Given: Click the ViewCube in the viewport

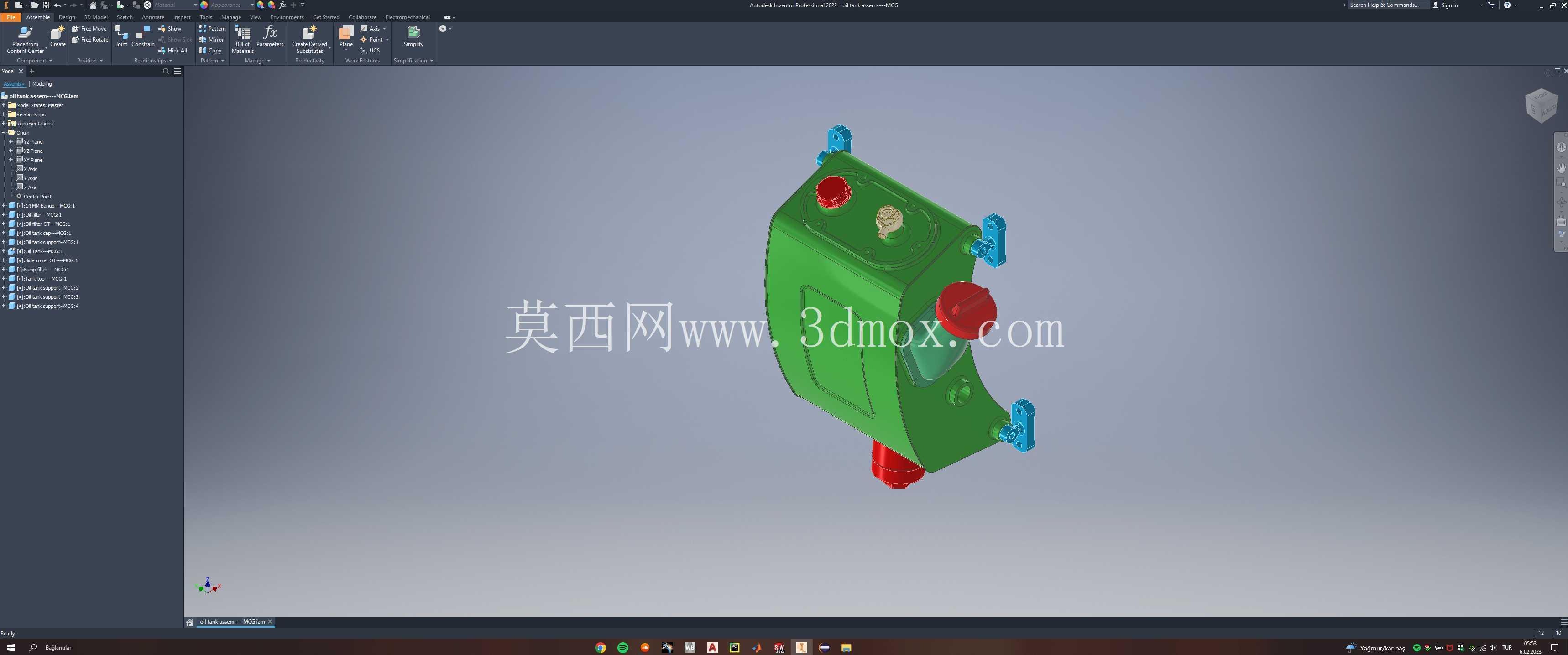Looking at the screenshot, I should click(x=1541, y=105).
